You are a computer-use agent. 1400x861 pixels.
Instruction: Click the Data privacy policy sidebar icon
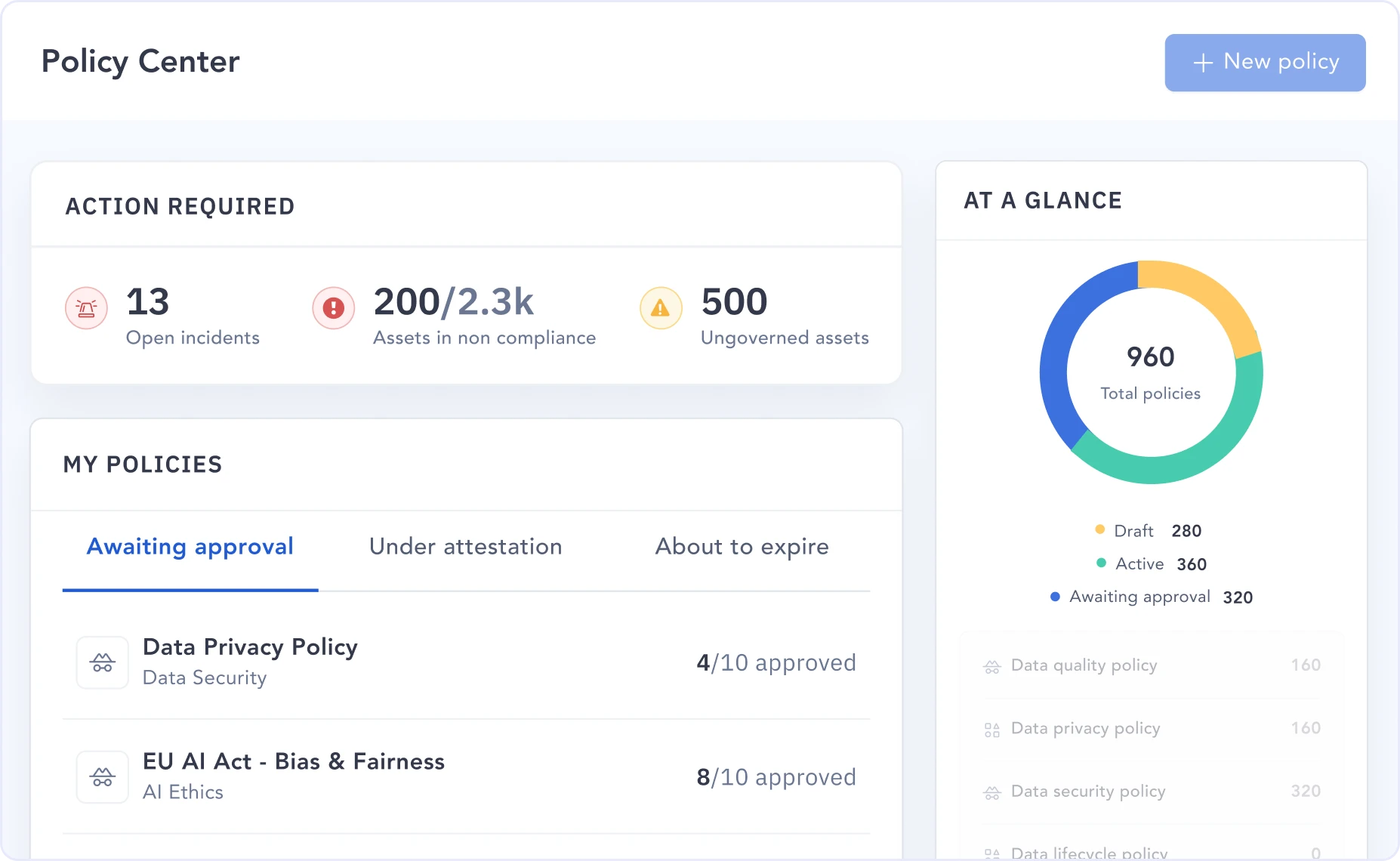[991, 730]
